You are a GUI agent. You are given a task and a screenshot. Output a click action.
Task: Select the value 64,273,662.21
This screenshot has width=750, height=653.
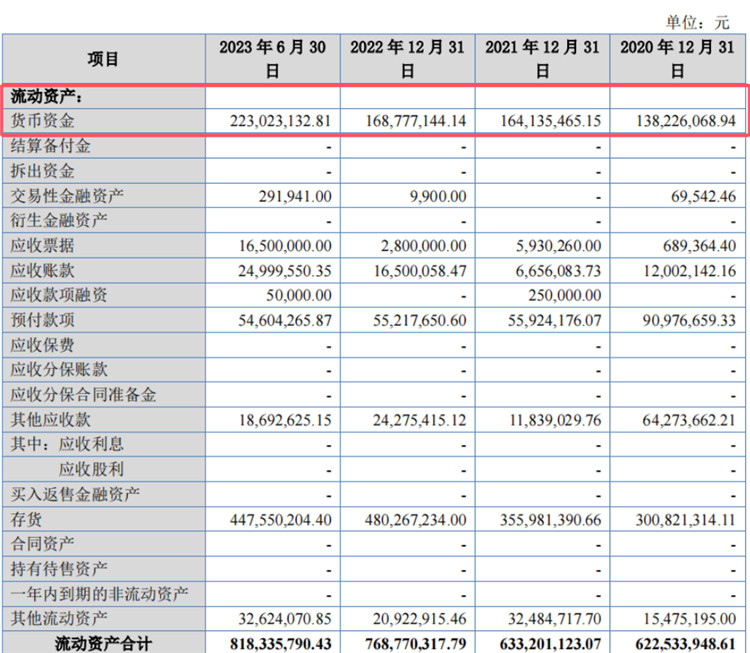[x=689, y=421]
